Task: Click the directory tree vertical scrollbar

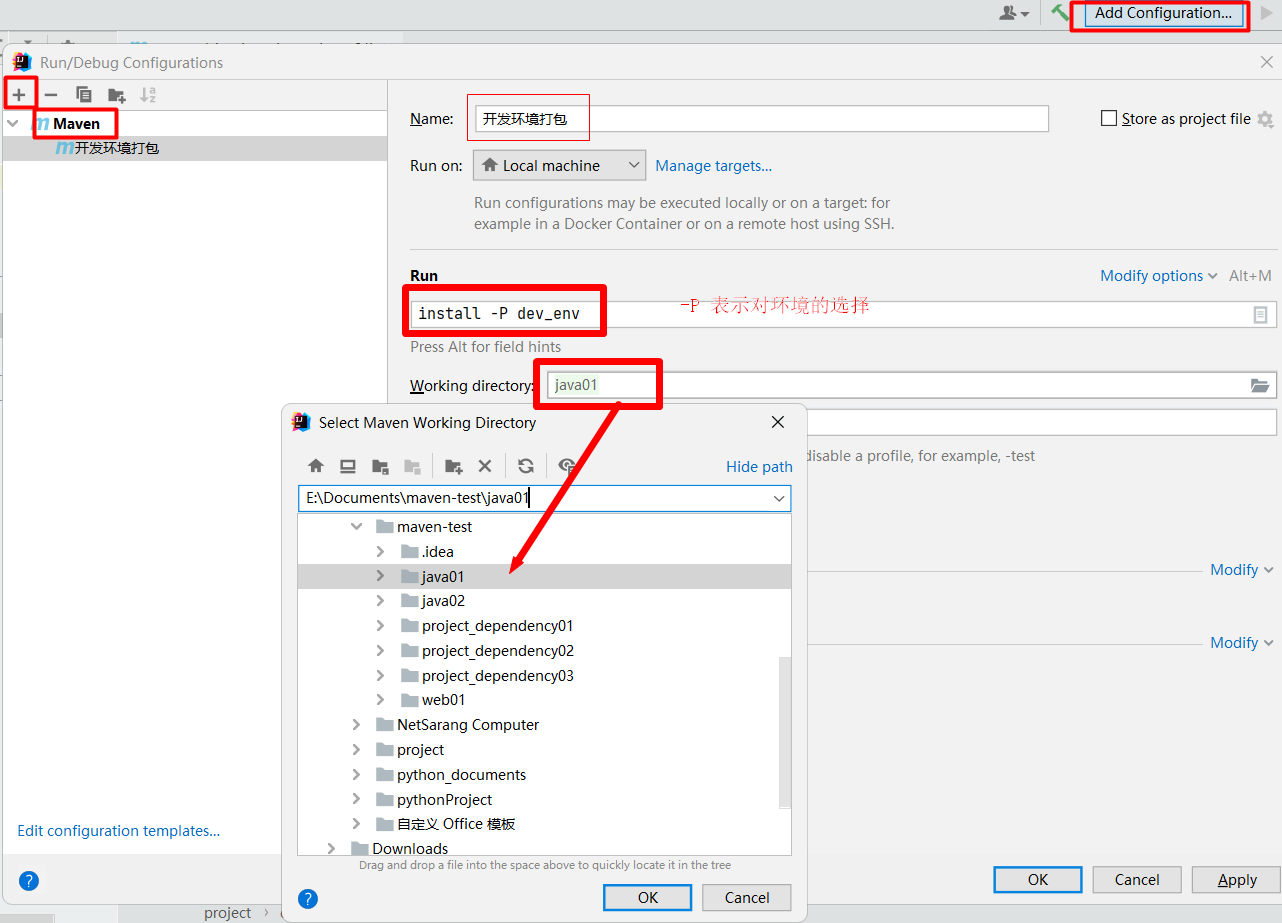Action: tap(785, 731)
